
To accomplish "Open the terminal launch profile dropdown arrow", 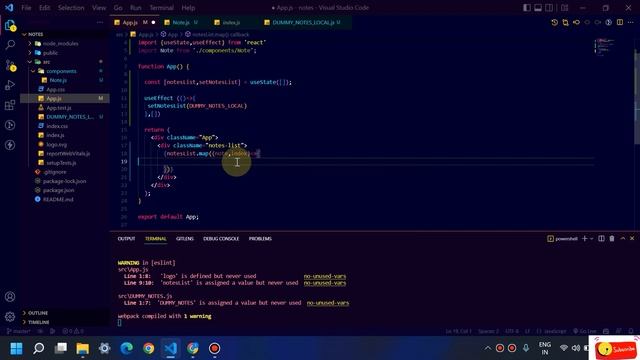I will (x=591, y=238).
